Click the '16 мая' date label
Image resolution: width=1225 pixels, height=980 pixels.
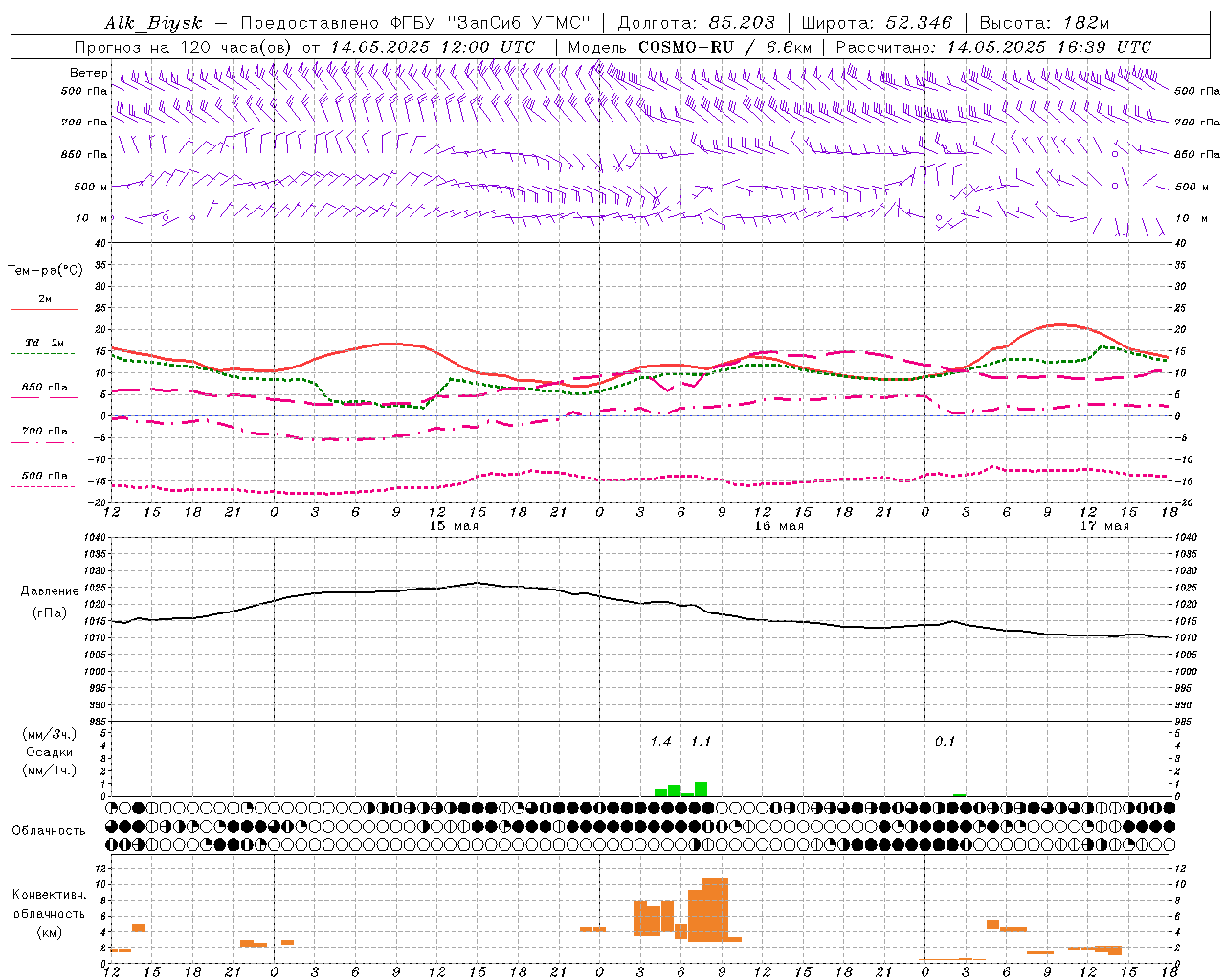pos(779,526)
